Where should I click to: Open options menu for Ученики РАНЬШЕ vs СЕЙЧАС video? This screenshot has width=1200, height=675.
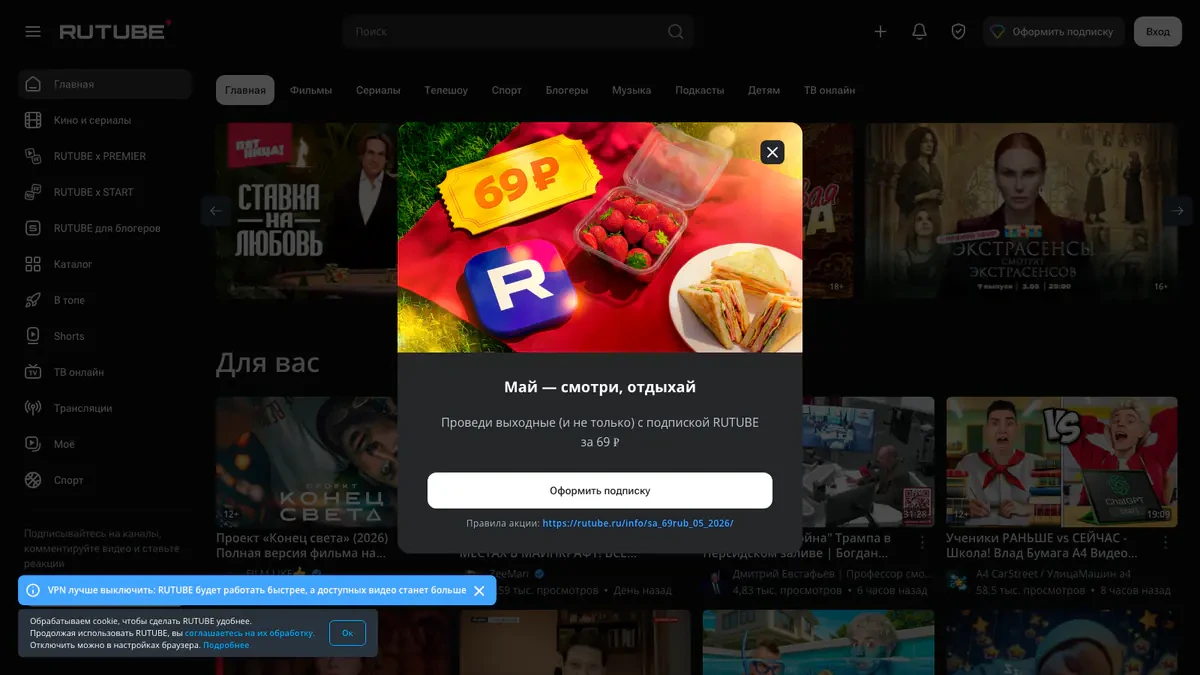[1166, 542]
